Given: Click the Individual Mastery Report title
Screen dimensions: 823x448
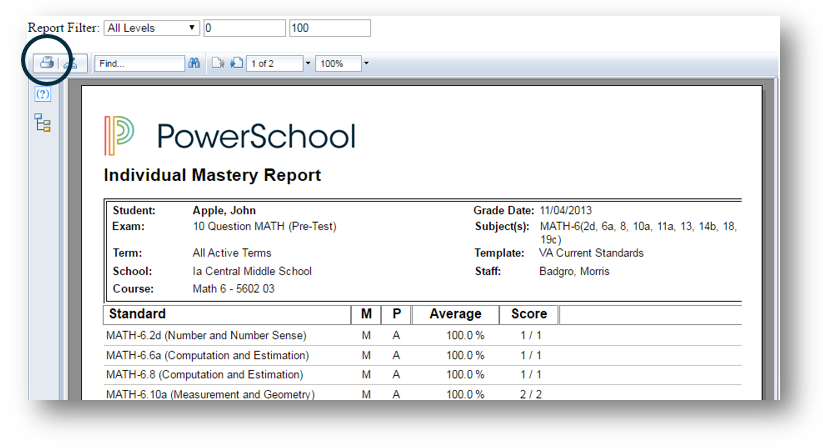Looking at the screenshot, I should pyautogui.click(x=212, y=175).
